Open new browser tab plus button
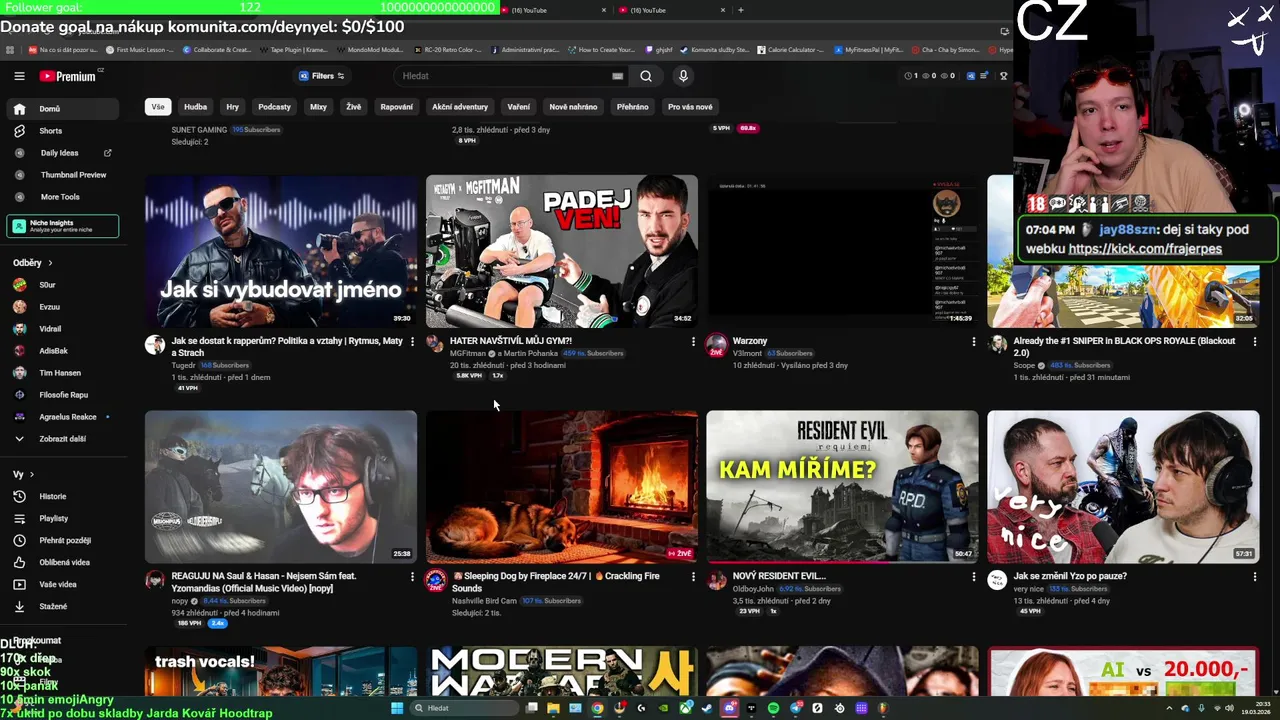Image resolution: width=1280 pixels, height=720 pixels. pos(740,10)
